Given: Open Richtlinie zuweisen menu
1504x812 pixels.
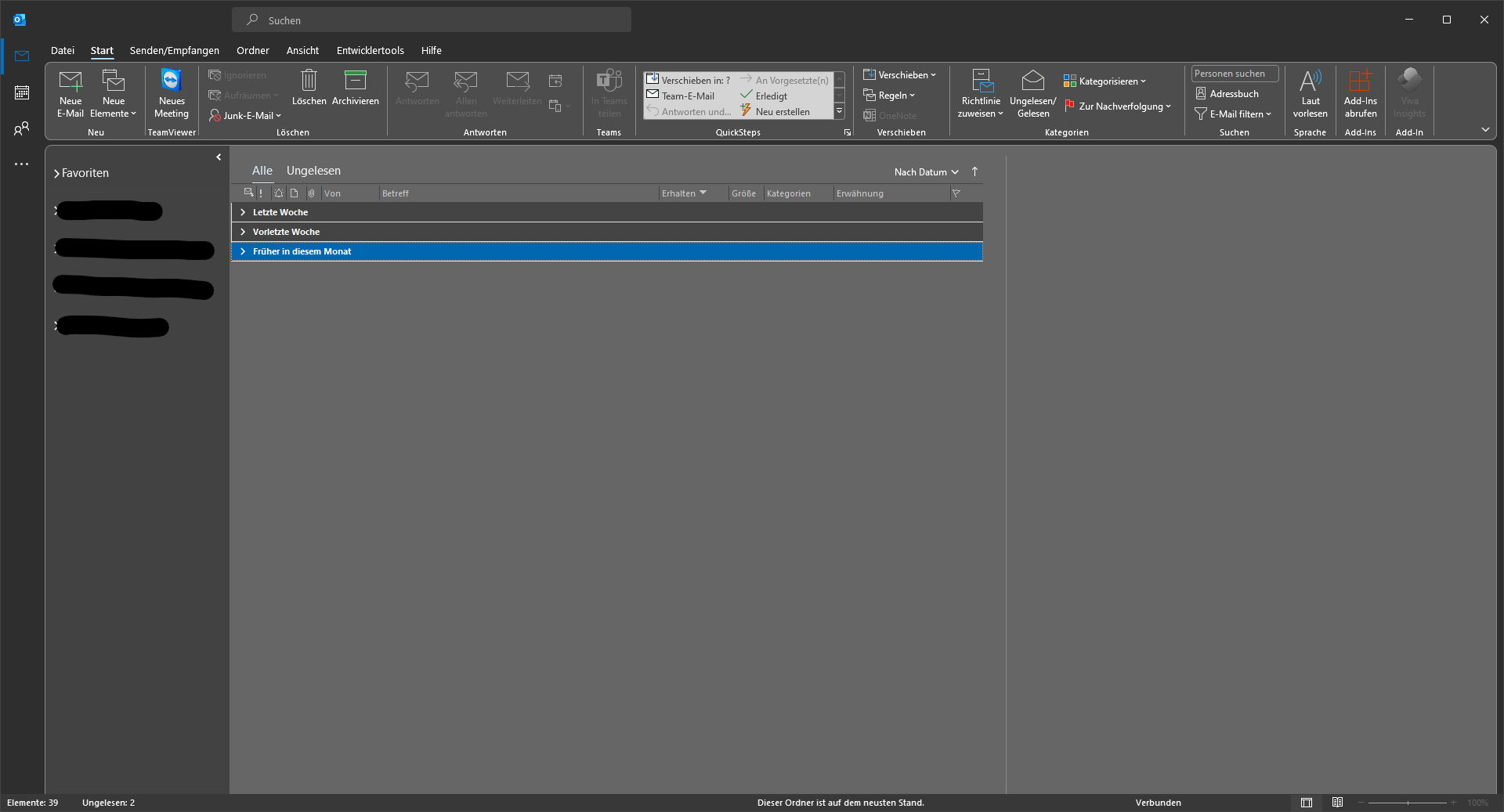Looking at the screenshot, I should [981, 93].
